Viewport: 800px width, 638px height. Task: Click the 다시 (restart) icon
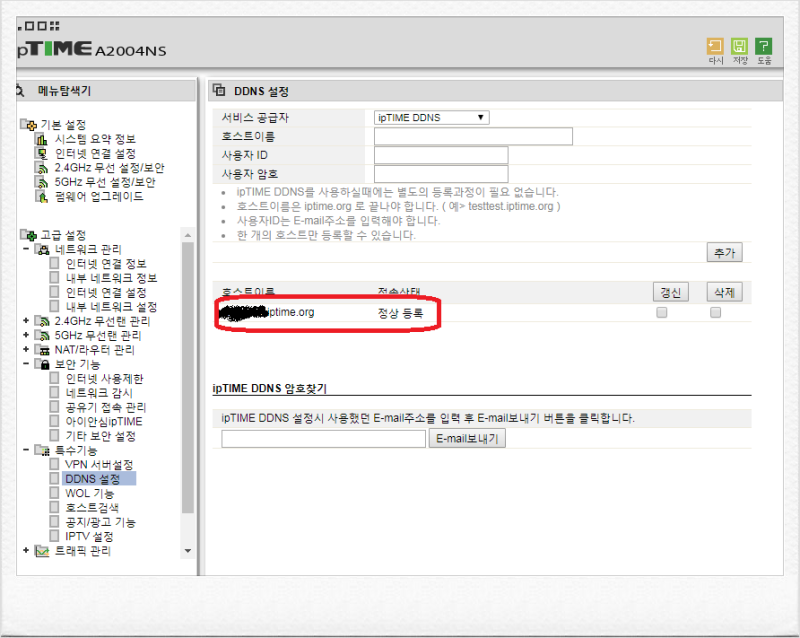tap(715, 46)
